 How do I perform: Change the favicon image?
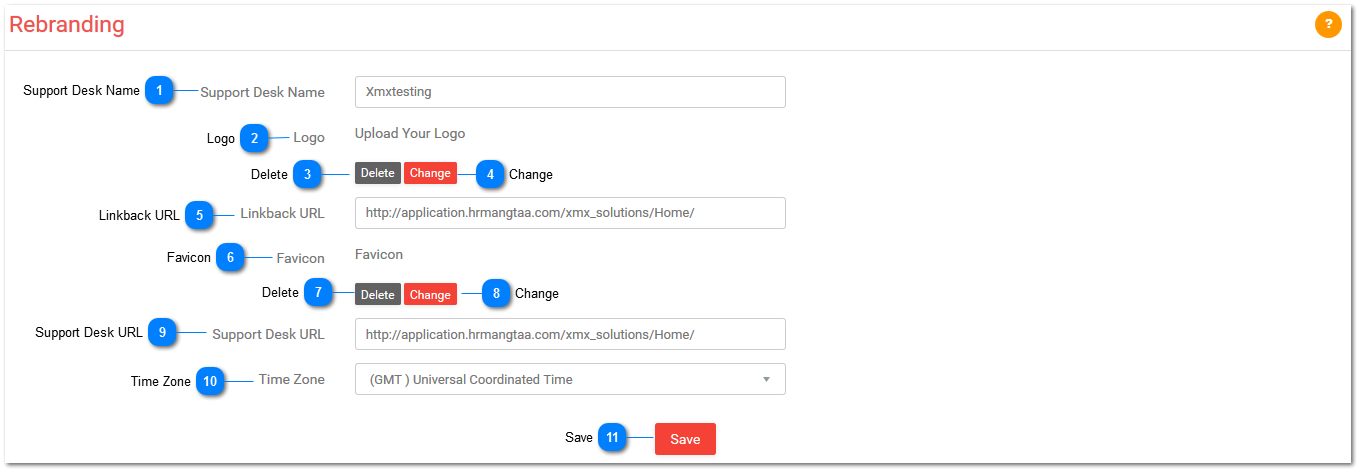pyautogui.click(x=430, y=294)
